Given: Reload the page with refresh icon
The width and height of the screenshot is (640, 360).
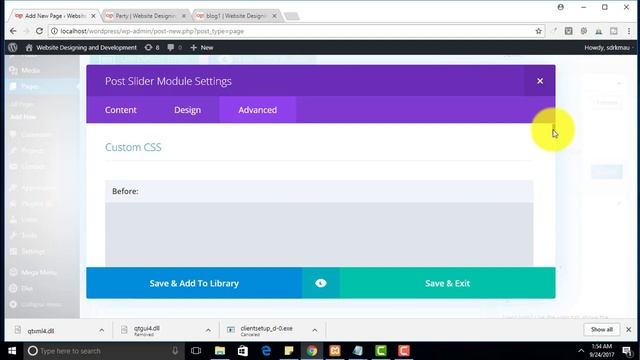Looking at the screenshot, I should pyautogui.click(x=39, y=31).
